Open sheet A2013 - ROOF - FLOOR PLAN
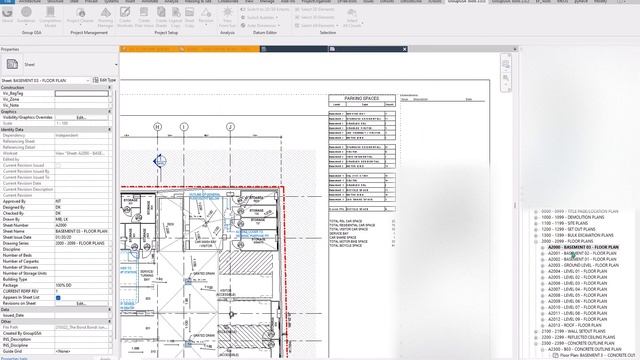 pyautogui.click(x=574, y=325)
